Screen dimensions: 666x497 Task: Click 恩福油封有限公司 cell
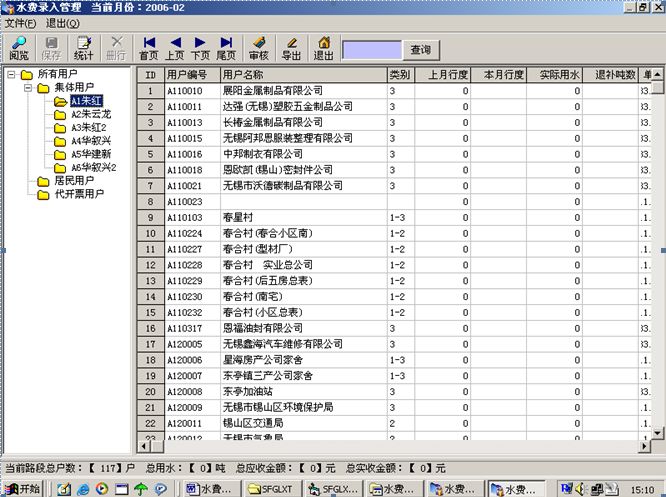click(x=304, y=328)
